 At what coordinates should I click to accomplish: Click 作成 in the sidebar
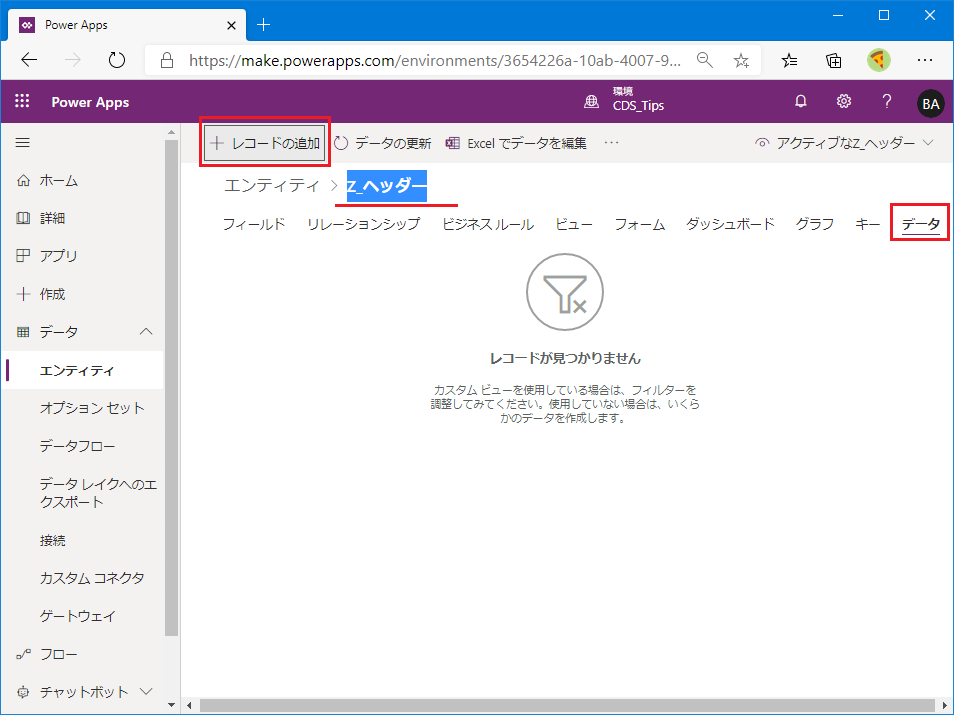click(52, 294)
